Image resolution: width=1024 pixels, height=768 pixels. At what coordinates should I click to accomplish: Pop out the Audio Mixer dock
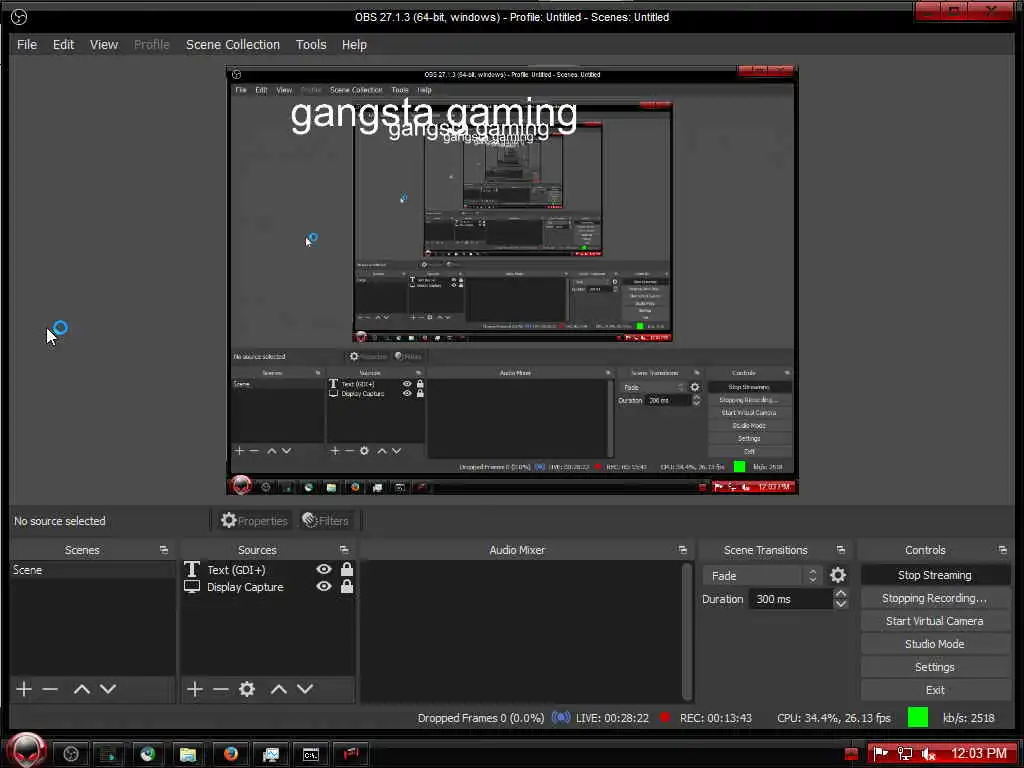pyautogui.click(x=682, y=550)
